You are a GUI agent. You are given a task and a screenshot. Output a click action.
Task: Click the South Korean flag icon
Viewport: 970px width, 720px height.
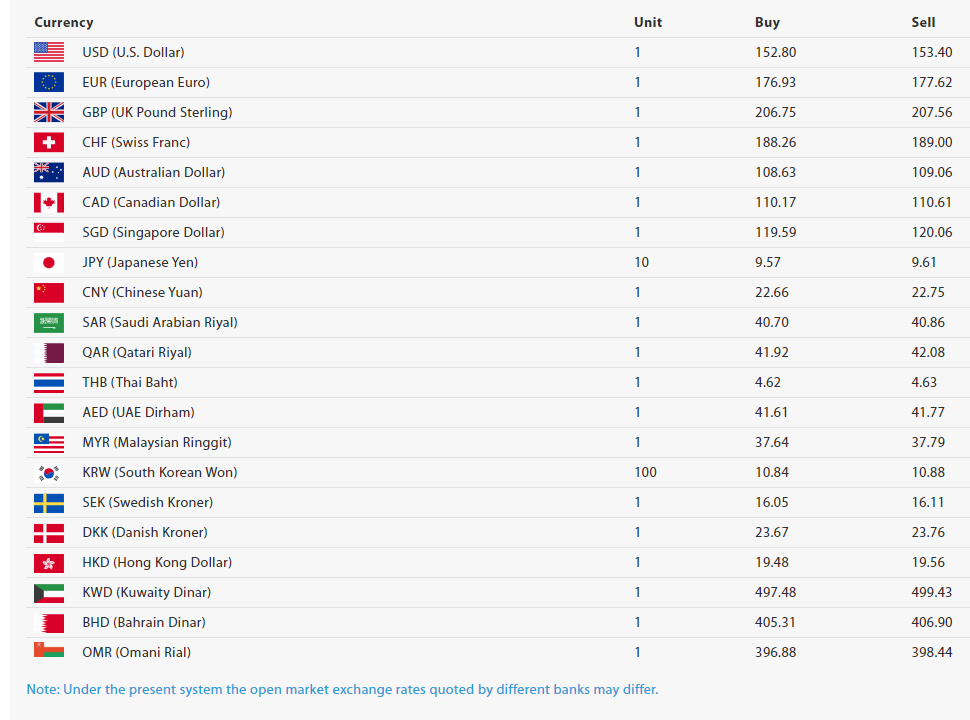pos(49,473)
